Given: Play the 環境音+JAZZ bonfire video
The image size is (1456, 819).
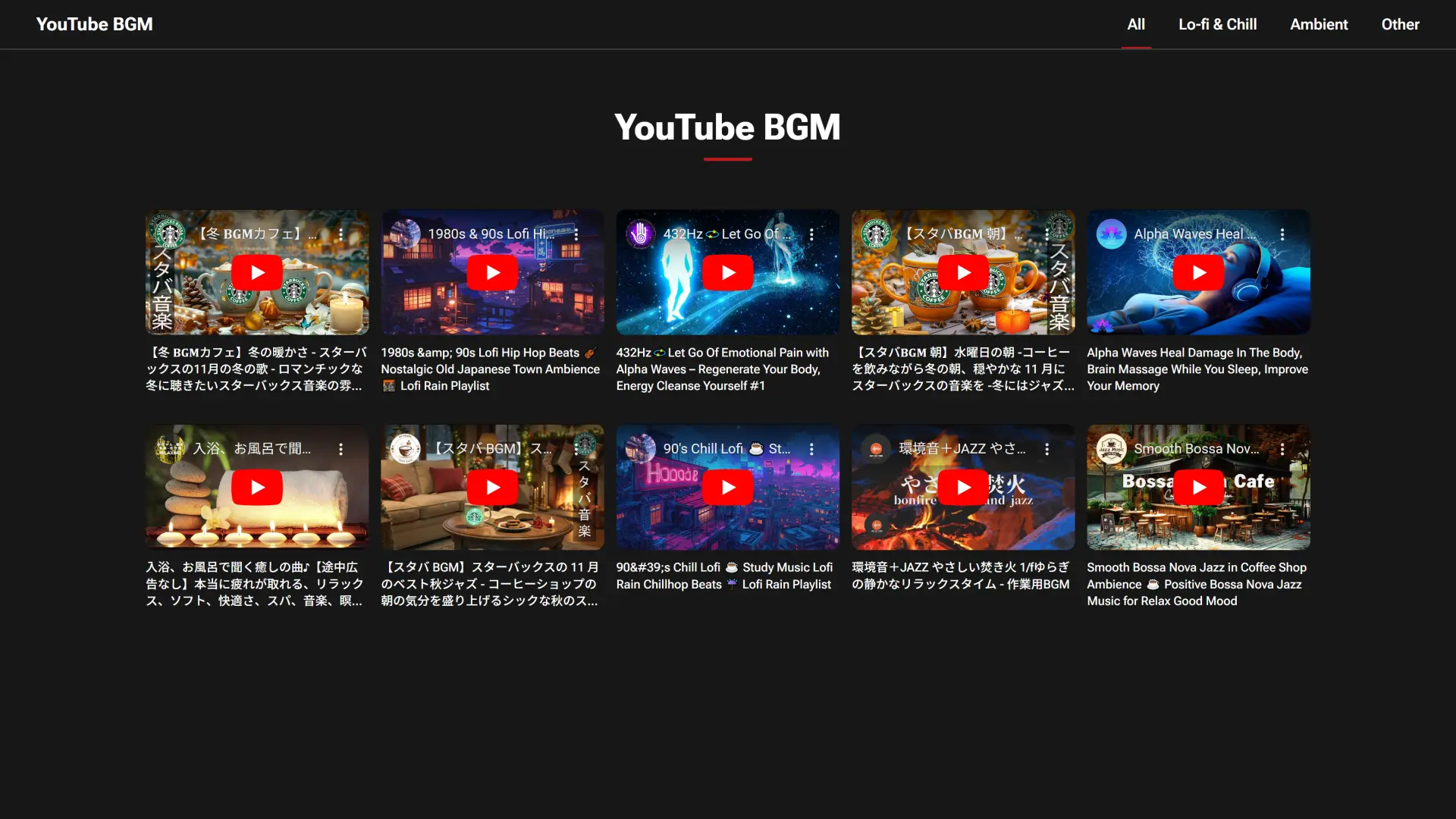Looking at the screenshot, I should point(963,488).
